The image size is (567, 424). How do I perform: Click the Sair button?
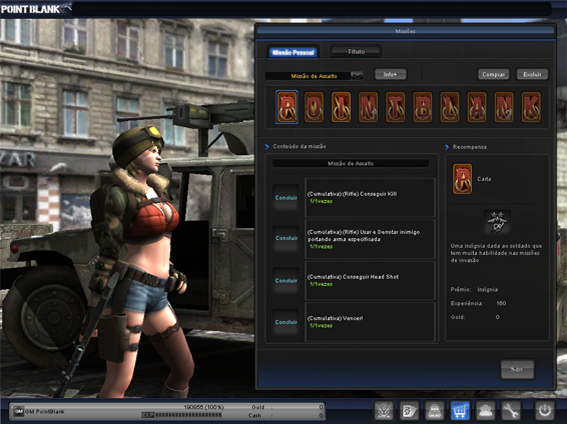(x=517, y=369)
